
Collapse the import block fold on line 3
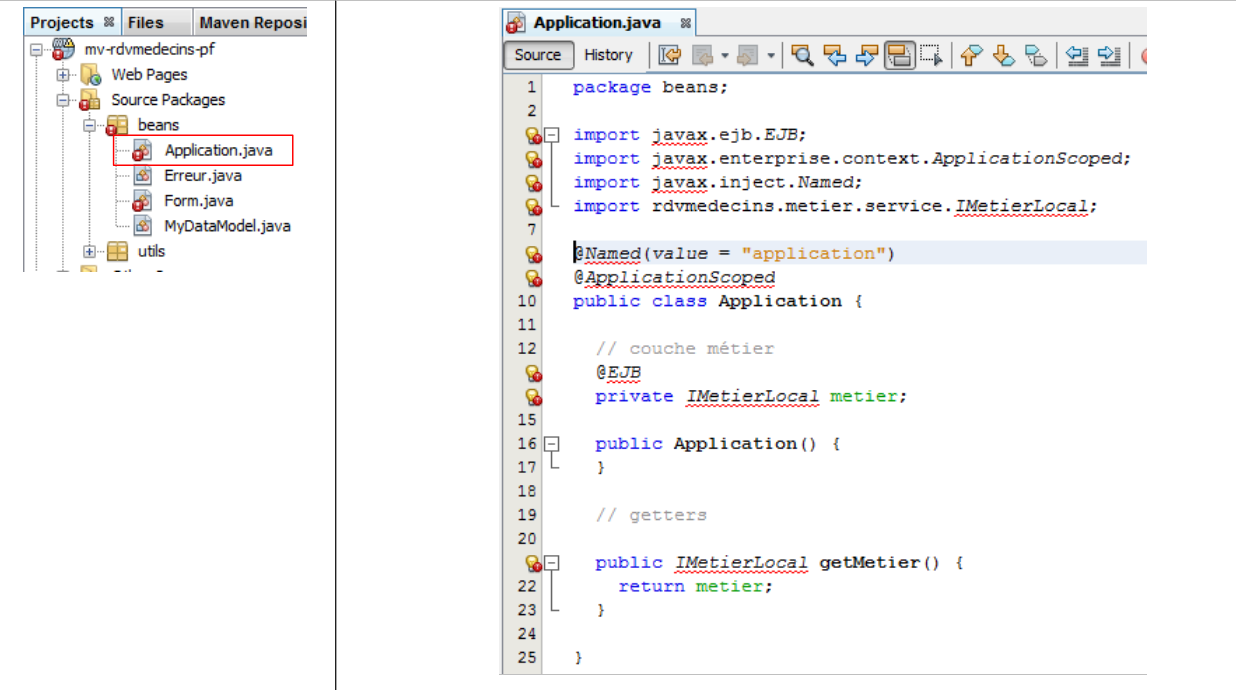click(x=552, y=135)
